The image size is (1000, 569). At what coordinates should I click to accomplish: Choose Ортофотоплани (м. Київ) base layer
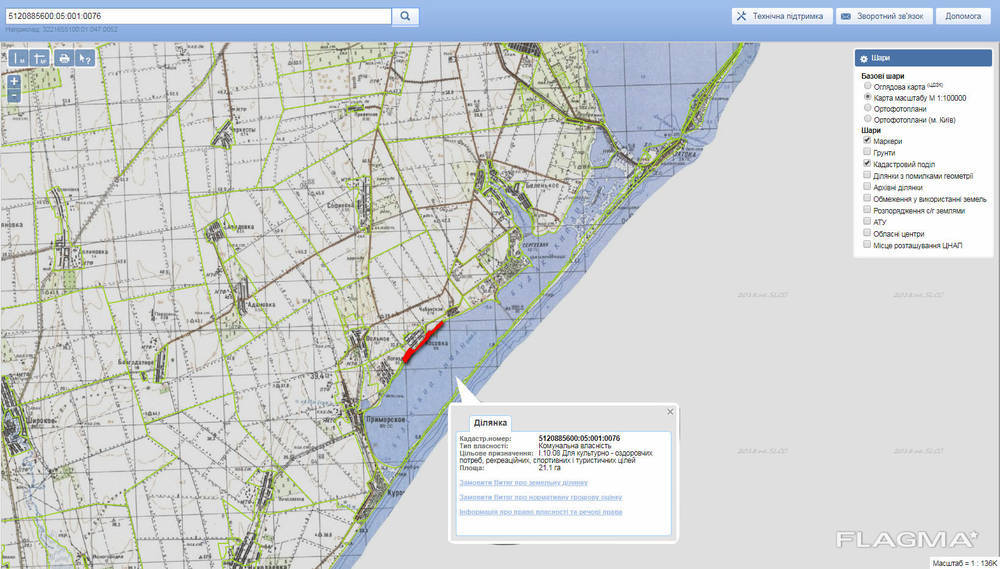tap(867, 120)
